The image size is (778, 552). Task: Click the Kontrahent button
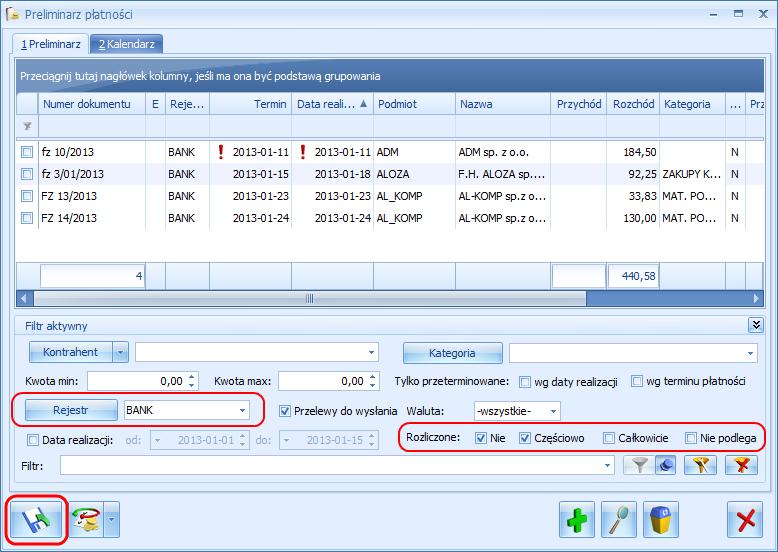(70, 352)
